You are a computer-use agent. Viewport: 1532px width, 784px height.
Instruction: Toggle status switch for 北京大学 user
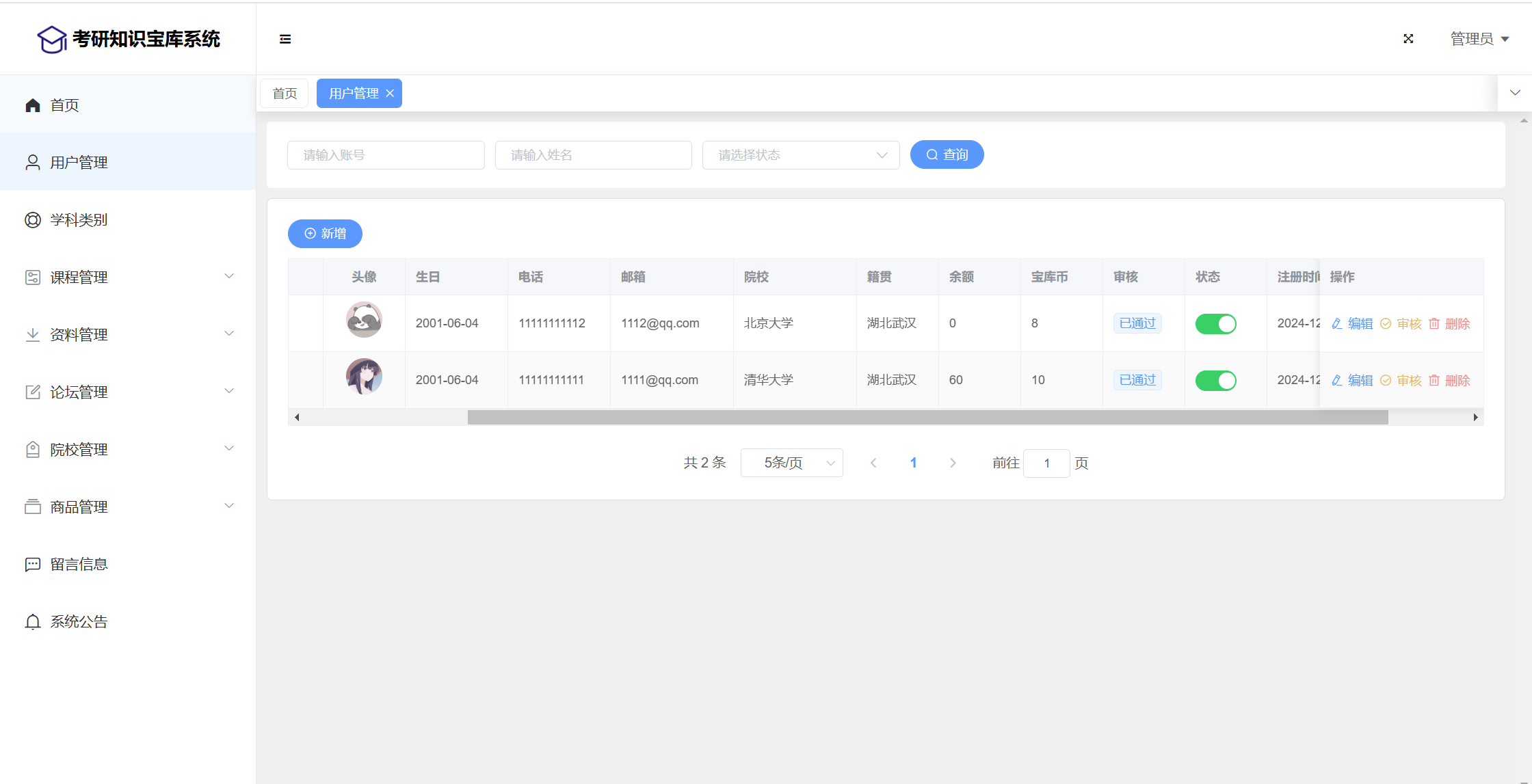coord(1215,323)
